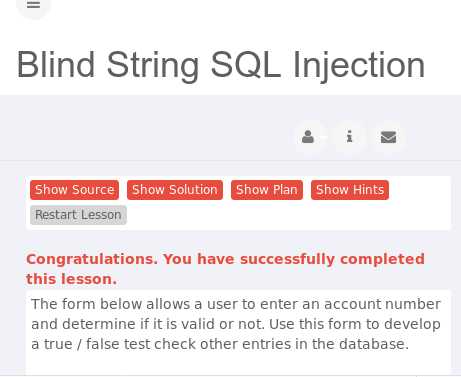Reset progress with Restart Lesson
The height and width of the screenshot is (377, 461).
pos(78,215)
